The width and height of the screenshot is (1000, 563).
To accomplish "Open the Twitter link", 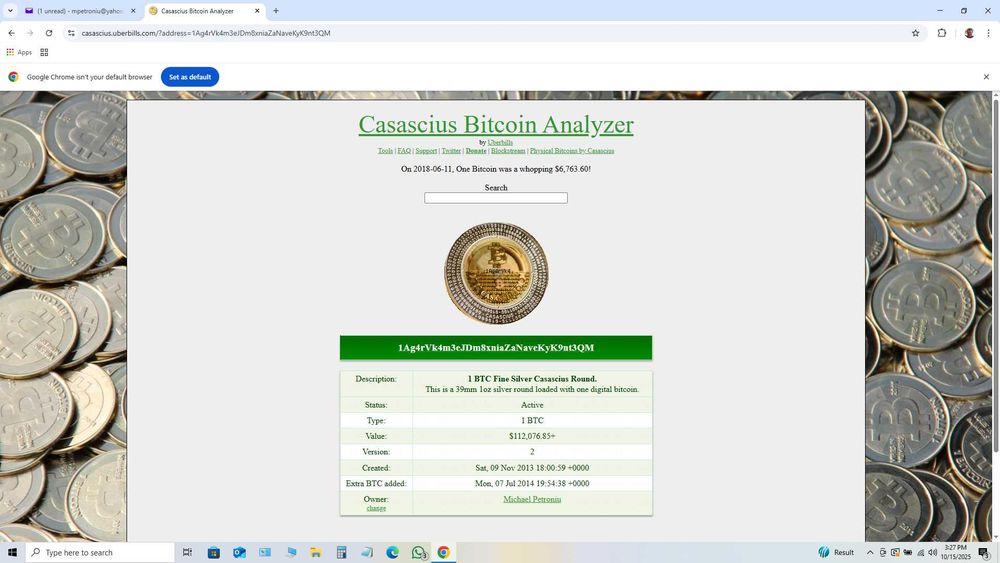I will click(451, 151).
